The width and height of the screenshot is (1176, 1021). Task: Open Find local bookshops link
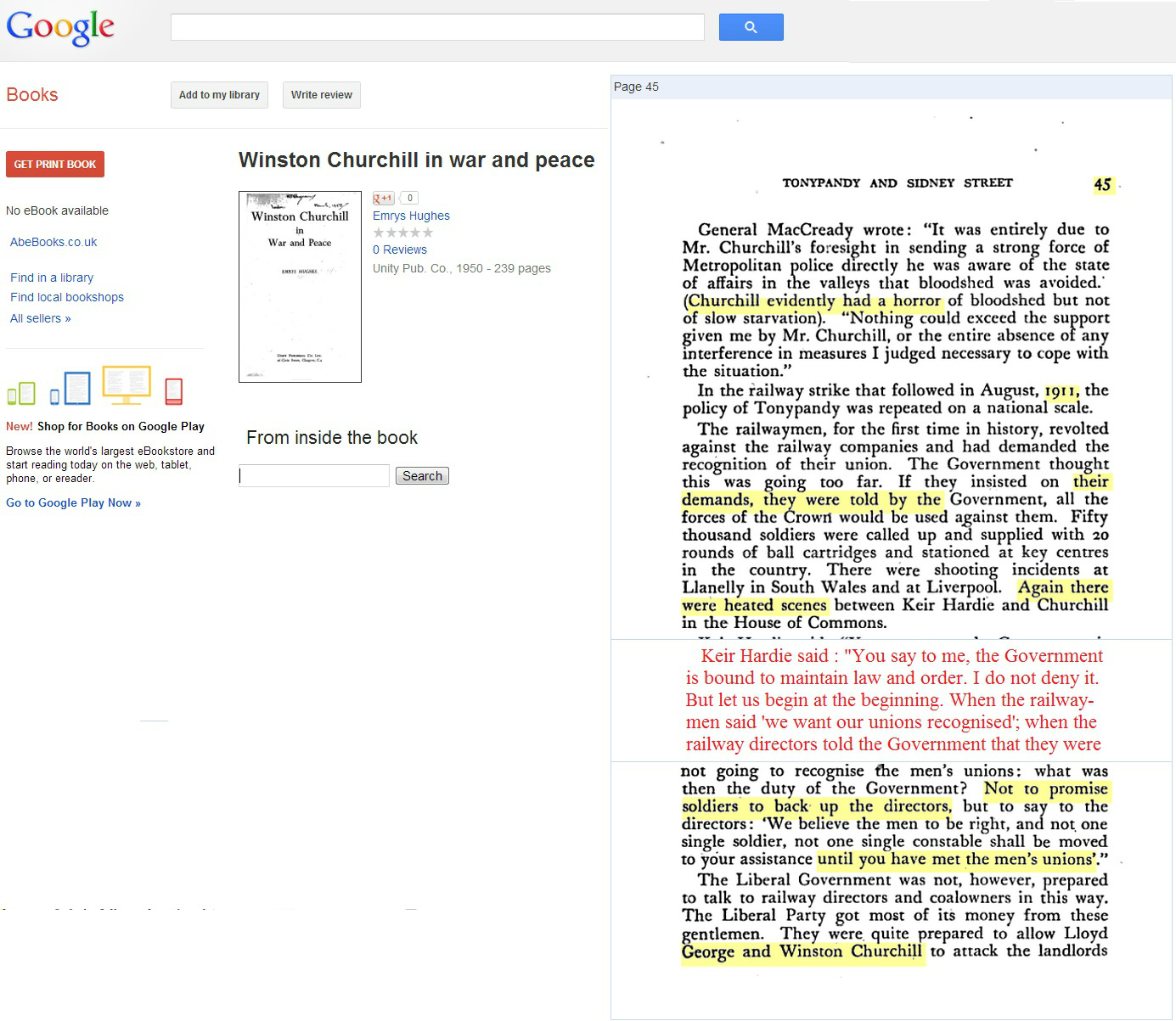[x=67, y=297]
